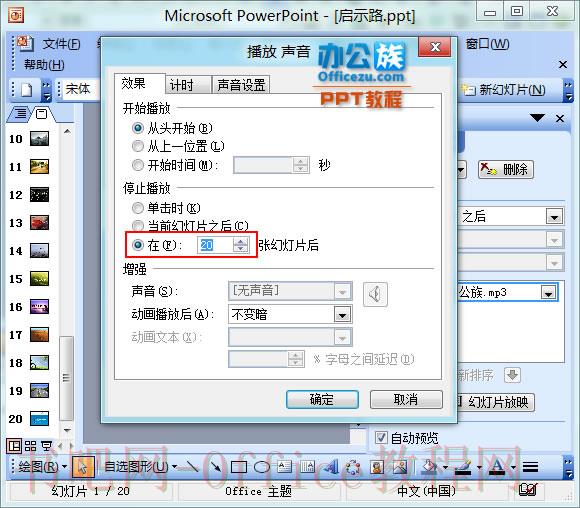580x508 pixels.
Task: Open the 公族.mp3 animation item dropdown
Action: coord(548,293)
